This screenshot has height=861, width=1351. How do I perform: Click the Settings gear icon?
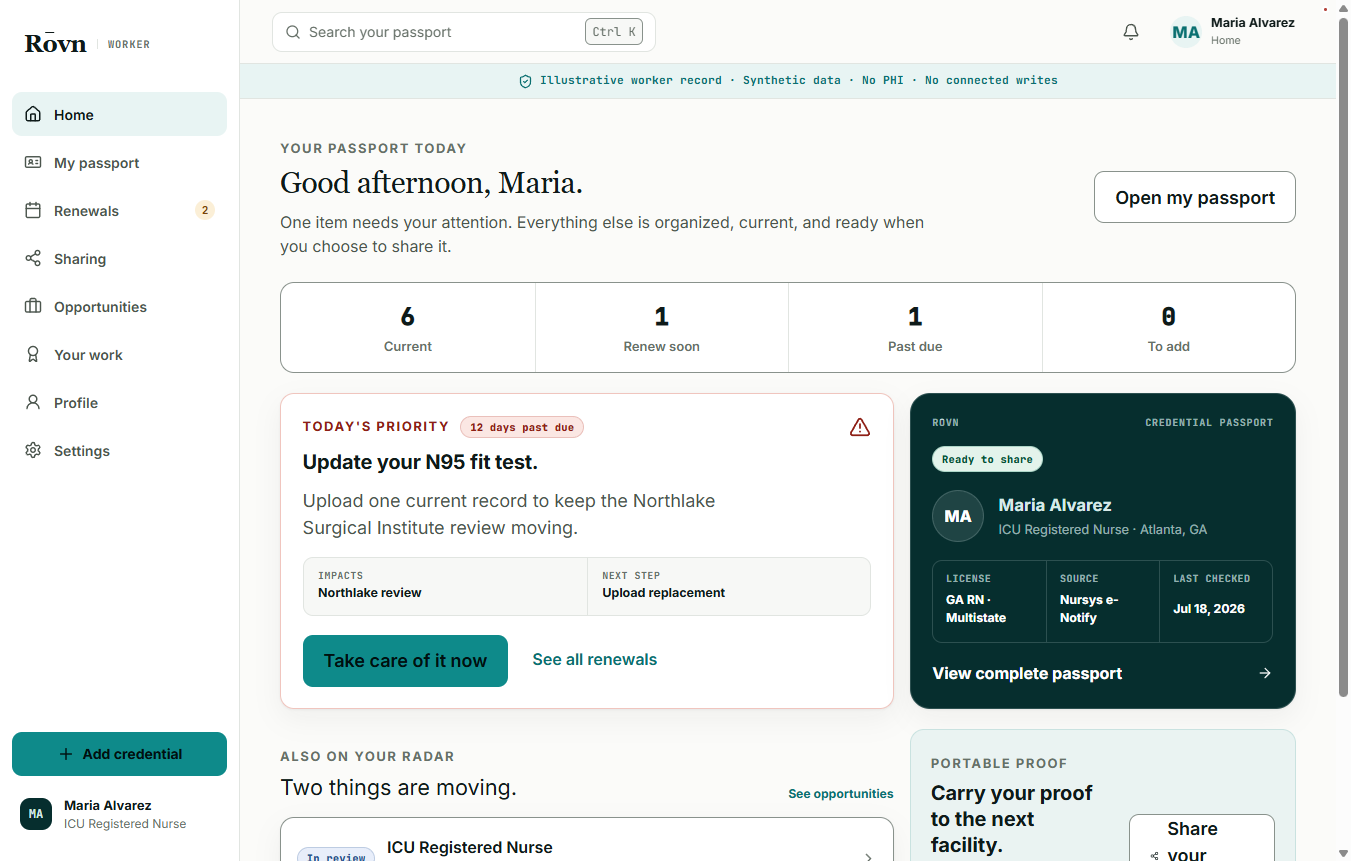(x=33, y=450)
